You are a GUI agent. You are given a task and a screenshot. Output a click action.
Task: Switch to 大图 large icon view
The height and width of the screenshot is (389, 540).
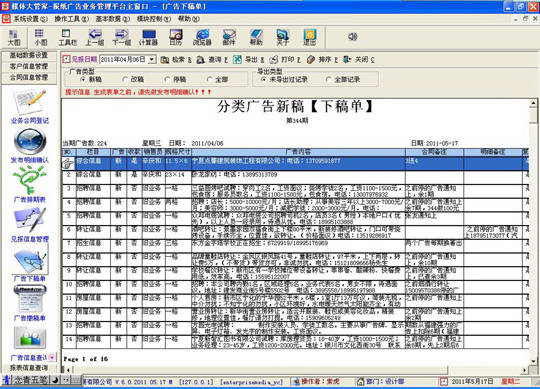coord(14,38)
